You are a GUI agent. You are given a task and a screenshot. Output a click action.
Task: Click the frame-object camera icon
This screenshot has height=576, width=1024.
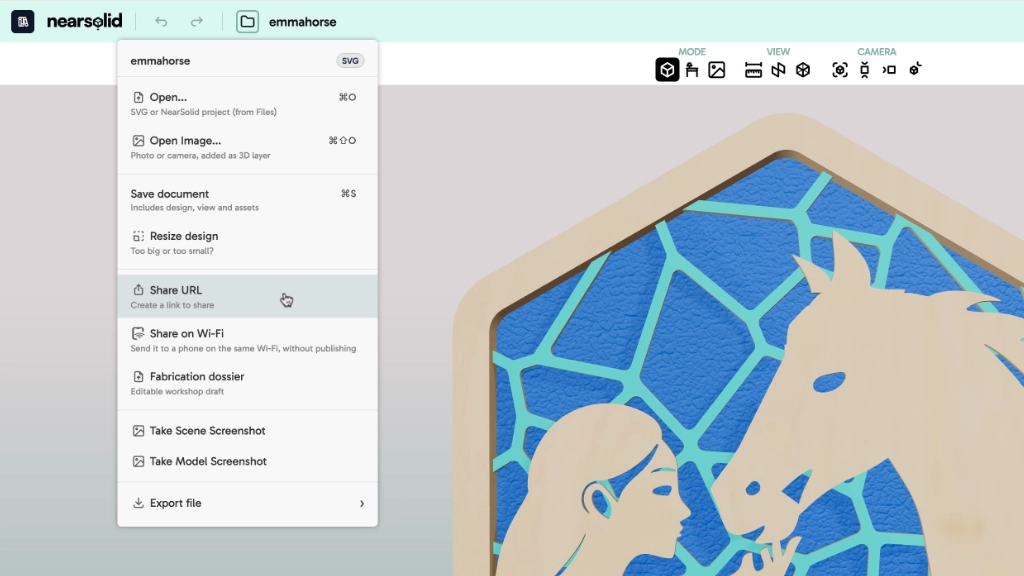(x=840, y=70)
